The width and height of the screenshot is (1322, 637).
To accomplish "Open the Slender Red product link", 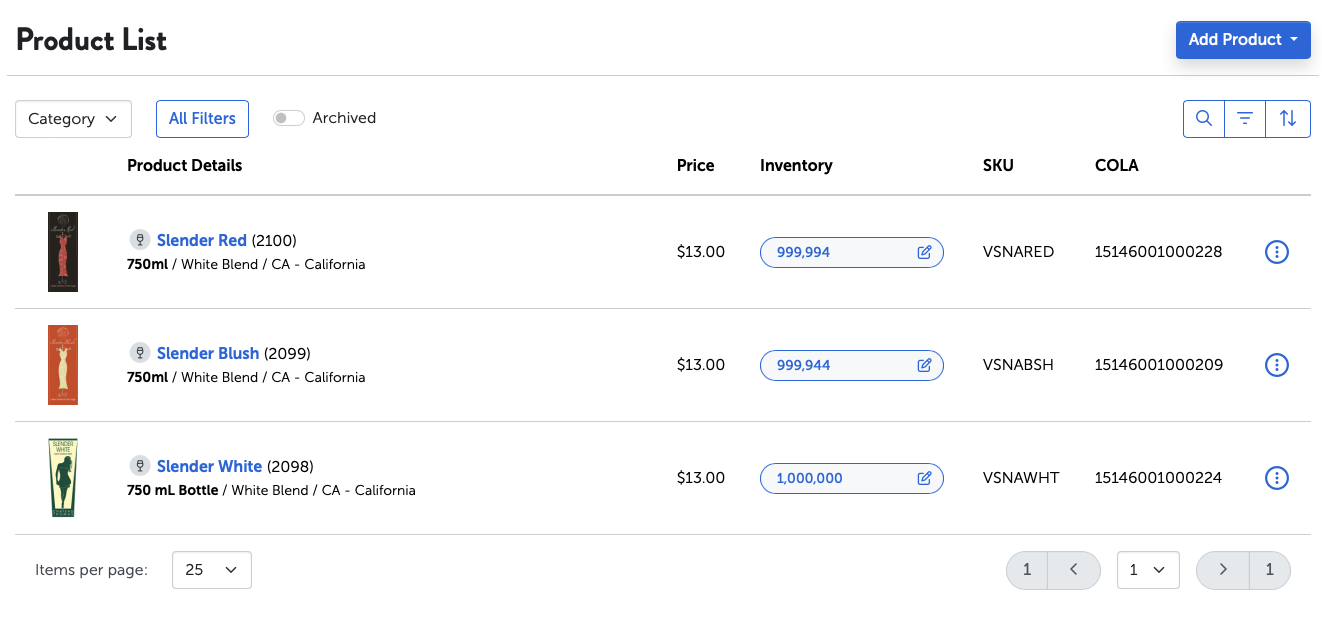I will (x=201, y=240).
